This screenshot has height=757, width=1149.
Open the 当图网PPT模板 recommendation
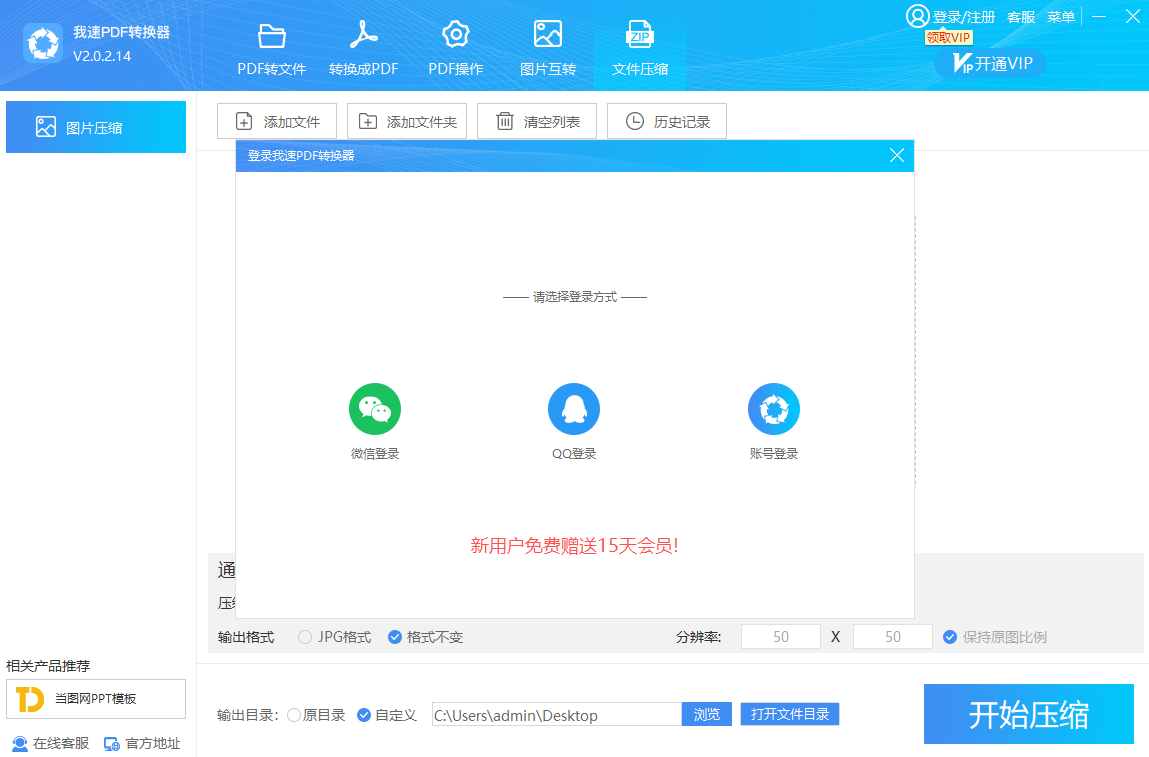(96, 699)
